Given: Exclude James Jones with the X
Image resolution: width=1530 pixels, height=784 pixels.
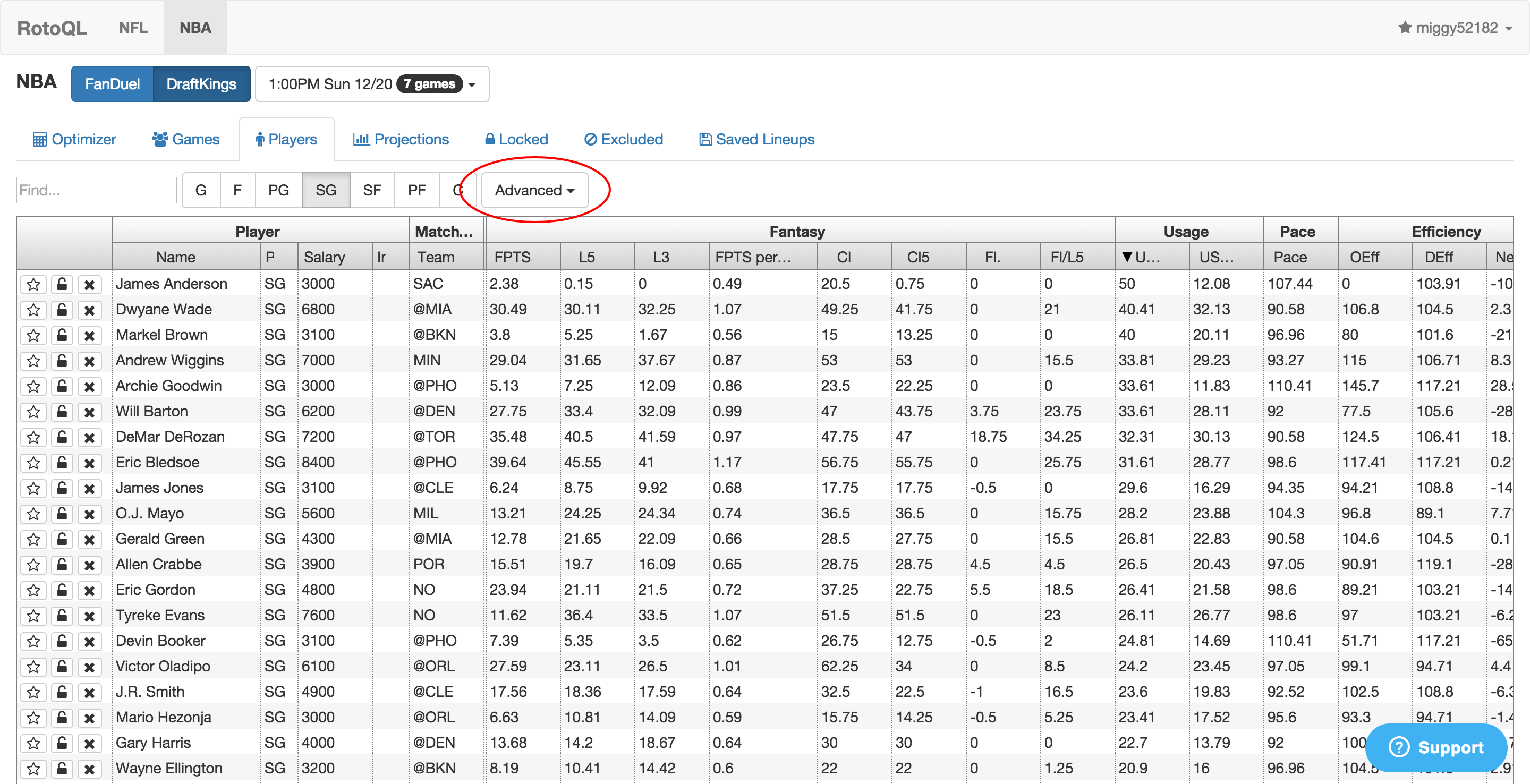Looking at the screenshot, I should 89,489.
